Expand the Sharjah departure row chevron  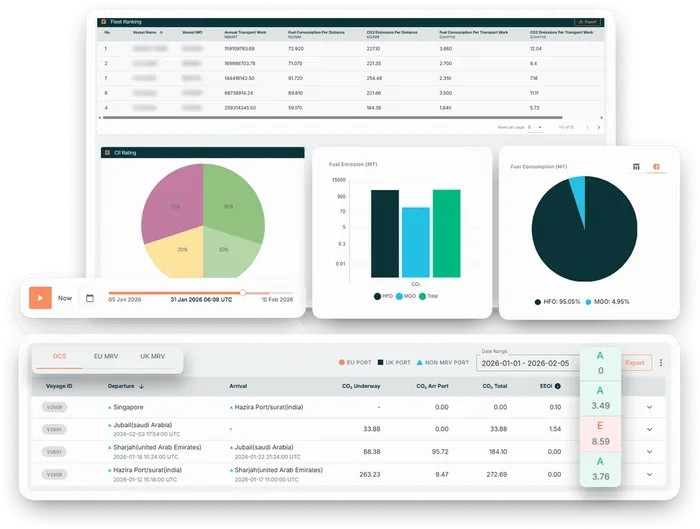coord(650,452)
